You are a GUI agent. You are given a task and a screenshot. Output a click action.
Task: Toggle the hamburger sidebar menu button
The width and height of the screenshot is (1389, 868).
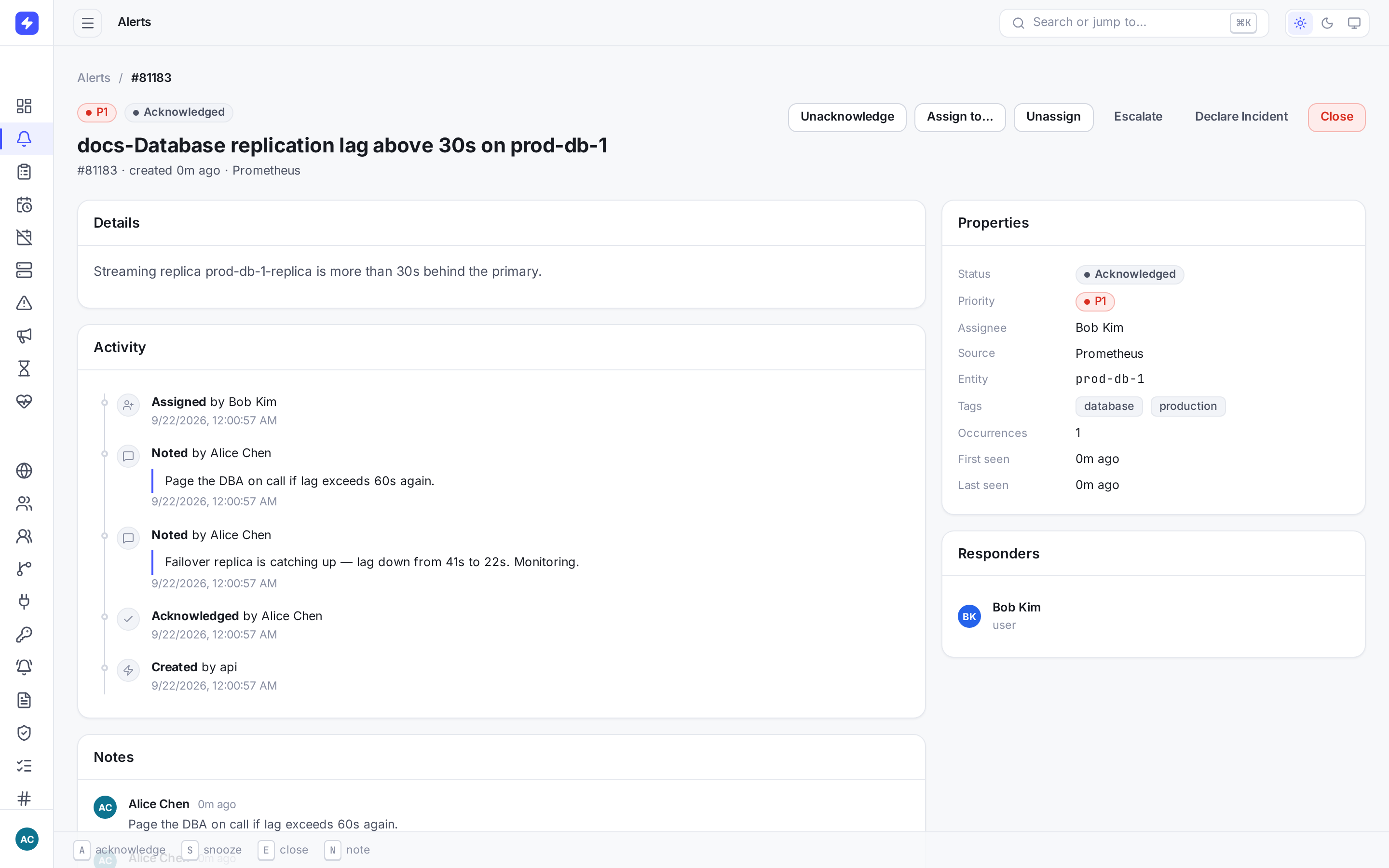[87, 23]
